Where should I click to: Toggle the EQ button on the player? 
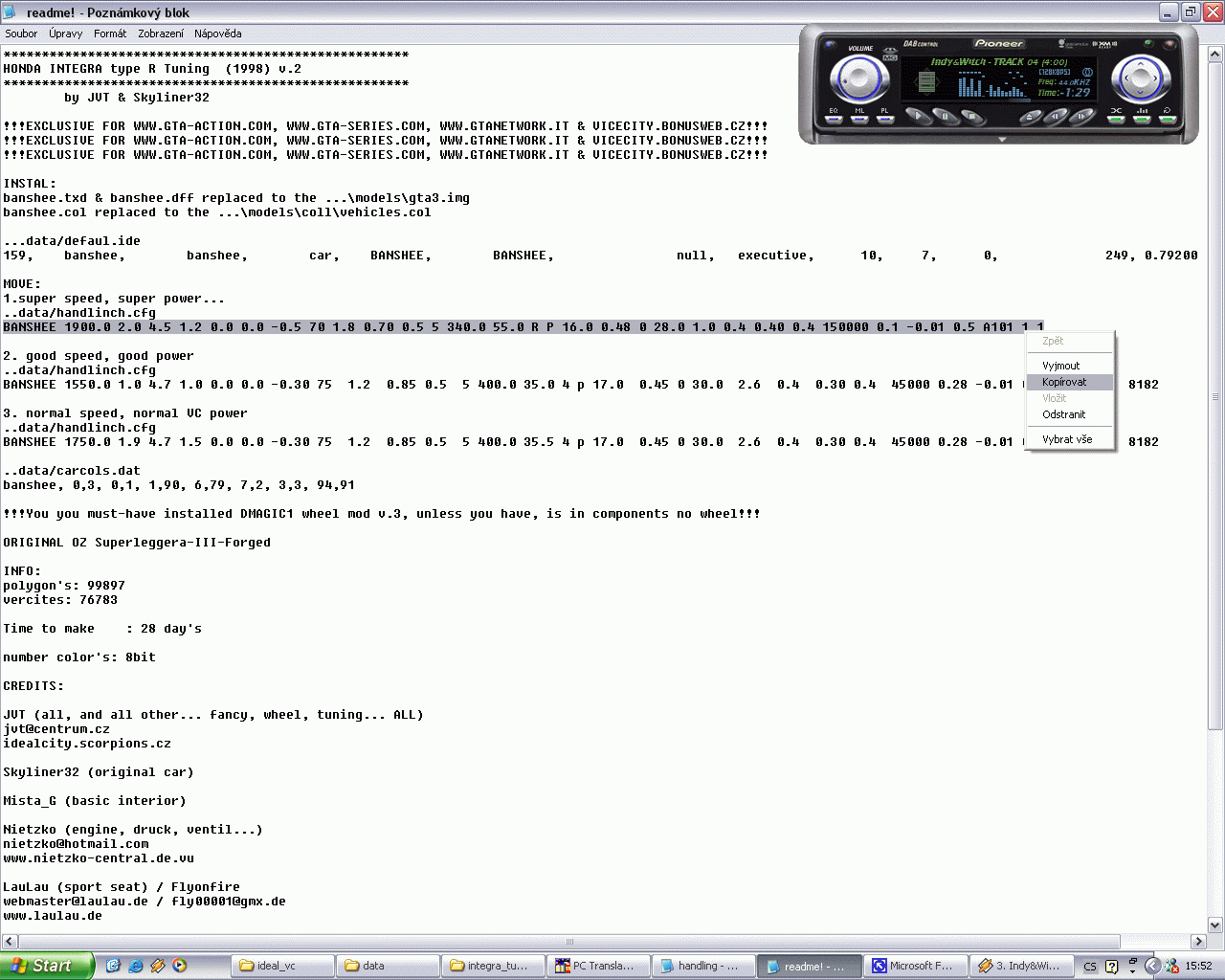coord(834,118)
